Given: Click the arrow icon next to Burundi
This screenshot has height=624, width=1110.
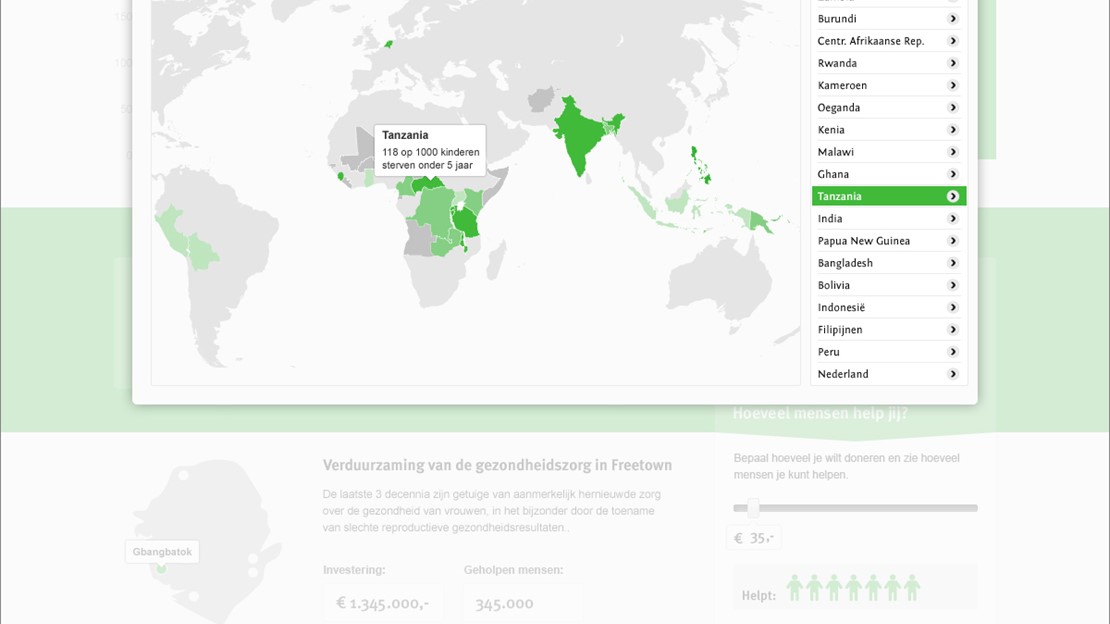Looking at the screenshot, I should pos(953,19).
